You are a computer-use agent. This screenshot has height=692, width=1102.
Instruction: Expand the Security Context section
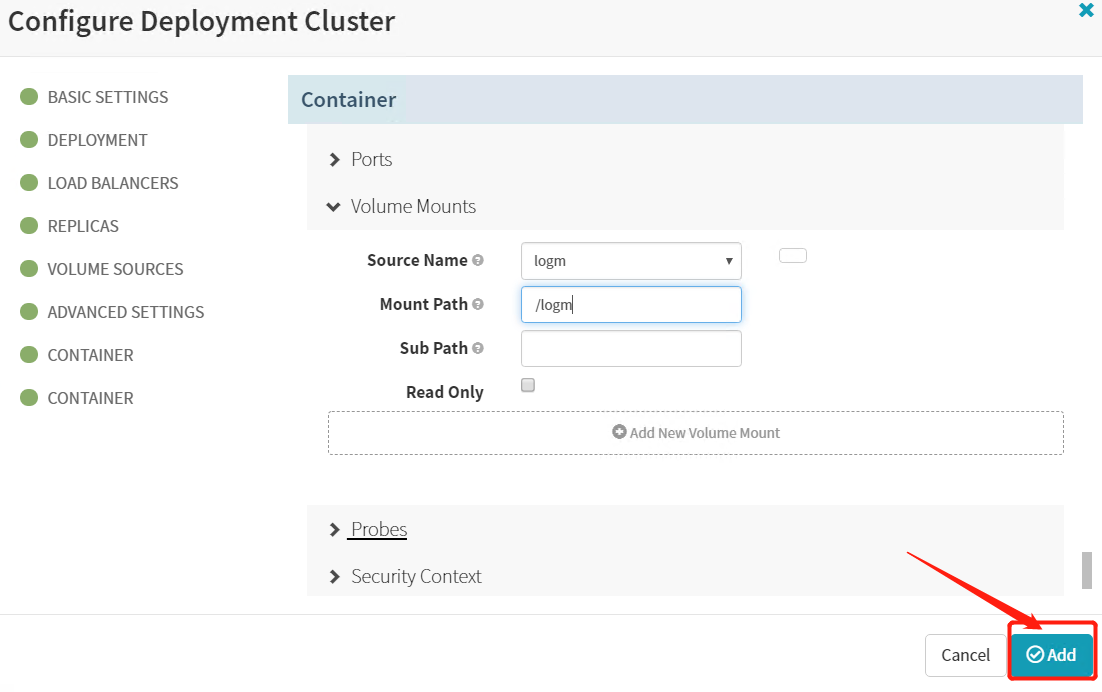coord(415,577)
